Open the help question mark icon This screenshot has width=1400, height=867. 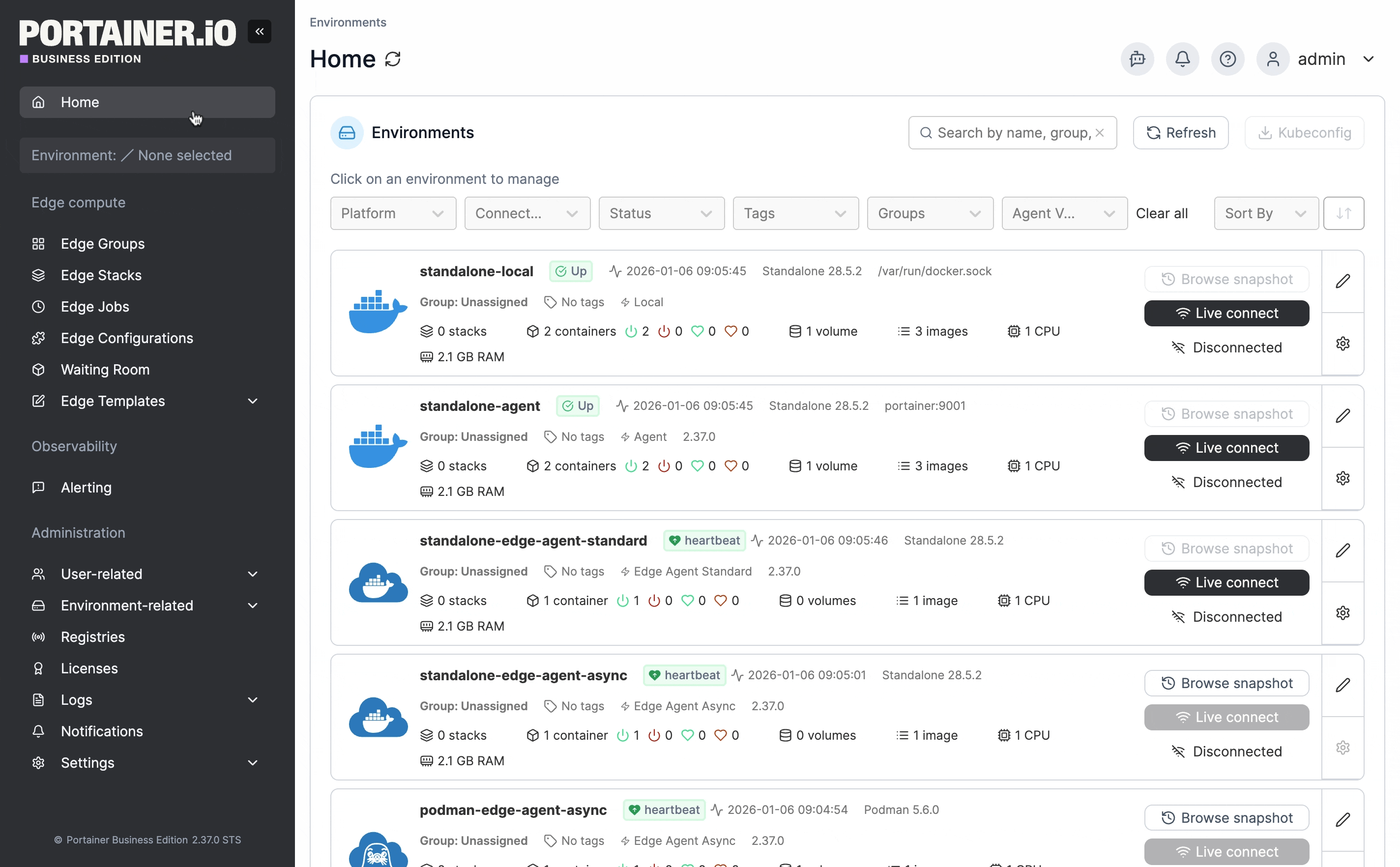1227,59
